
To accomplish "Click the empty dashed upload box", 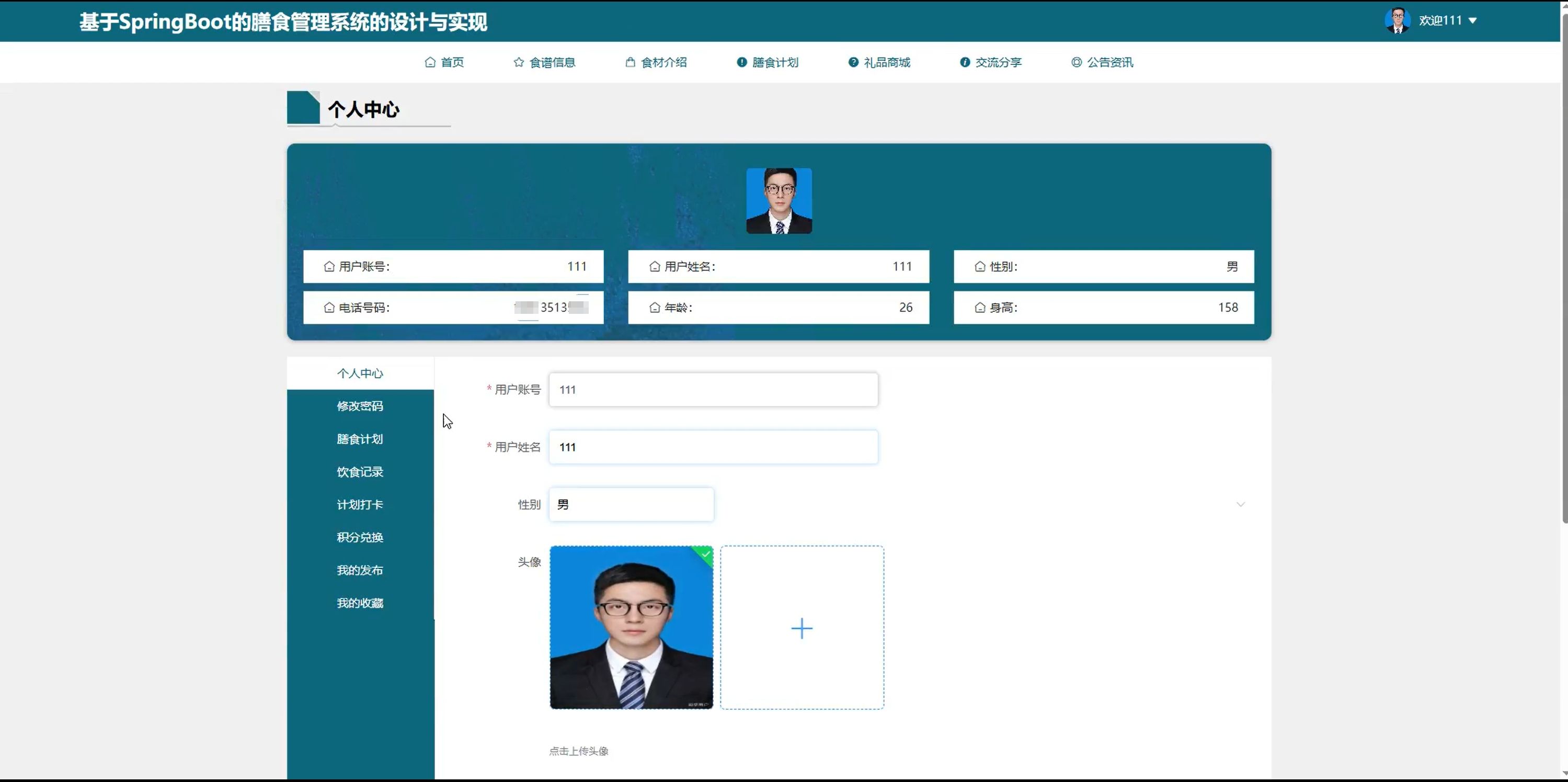I will tap(802, 627).
